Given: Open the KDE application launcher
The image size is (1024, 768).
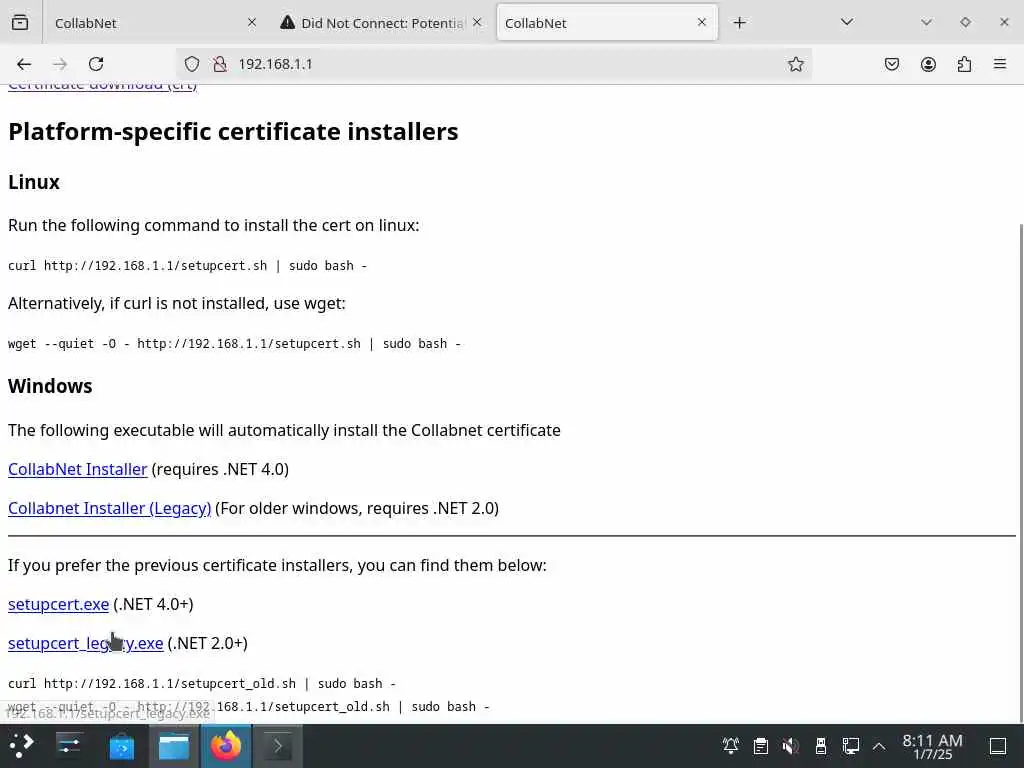Looking at the screenshot, I should click(x=22, y=746).
